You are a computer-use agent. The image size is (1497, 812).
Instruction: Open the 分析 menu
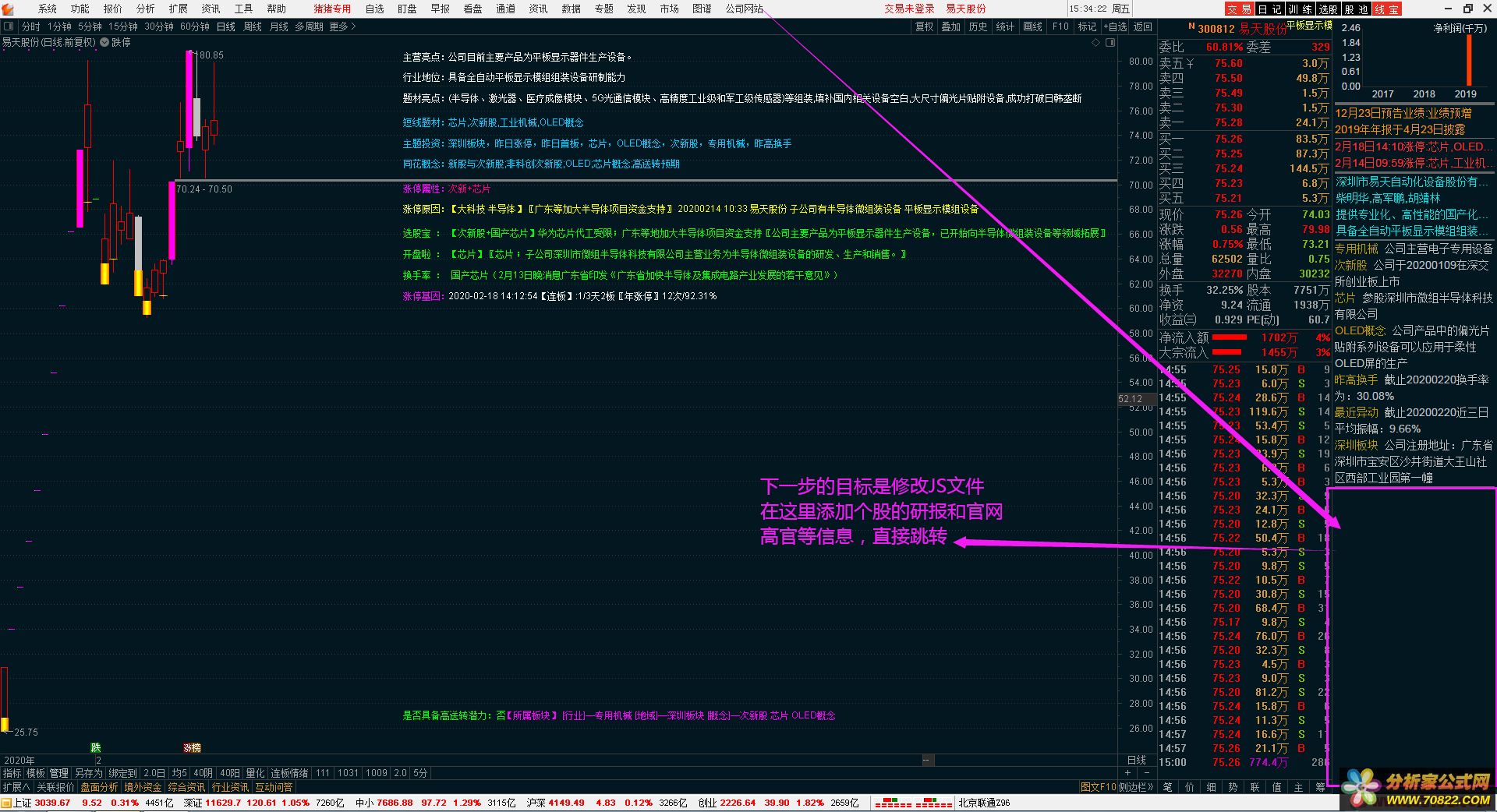pyautogui.click(x=146, y=9)
